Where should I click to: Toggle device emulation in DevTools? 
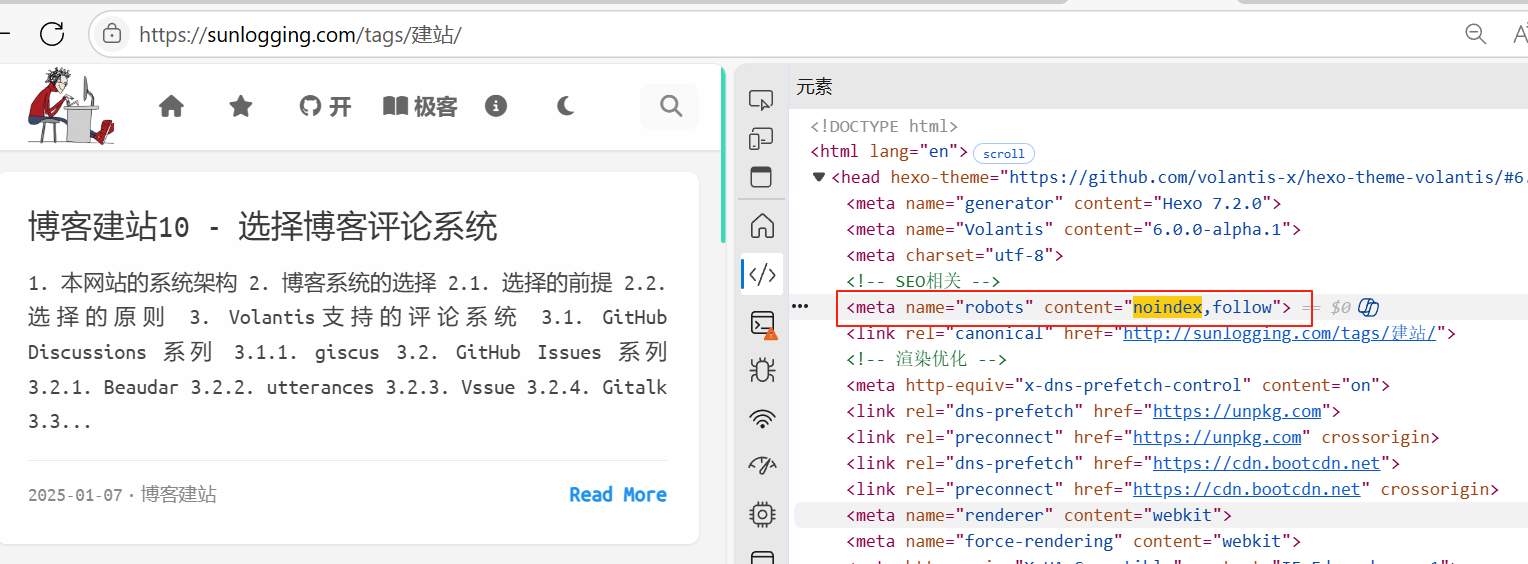(x=762, y=139)
